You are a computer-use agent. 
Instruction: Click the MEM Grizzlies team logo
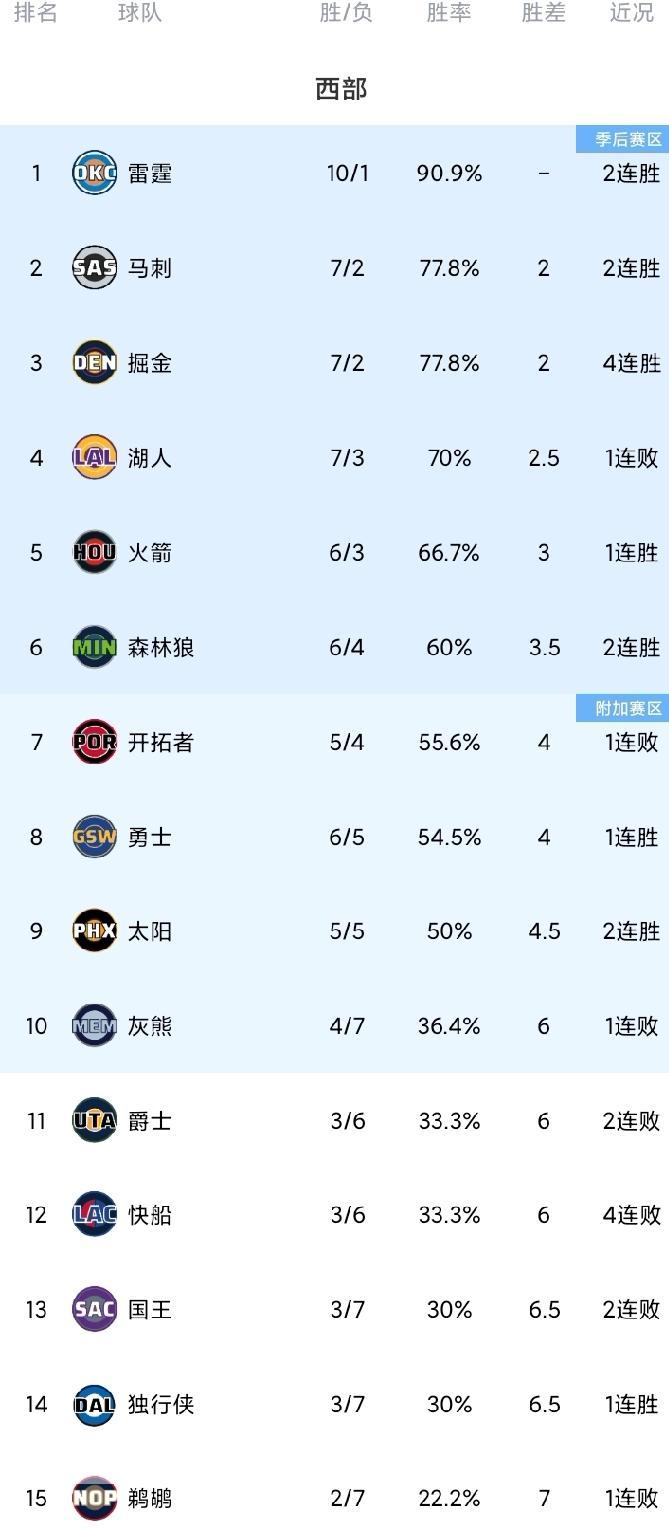pyautogui.click(x=94, y=1025)
